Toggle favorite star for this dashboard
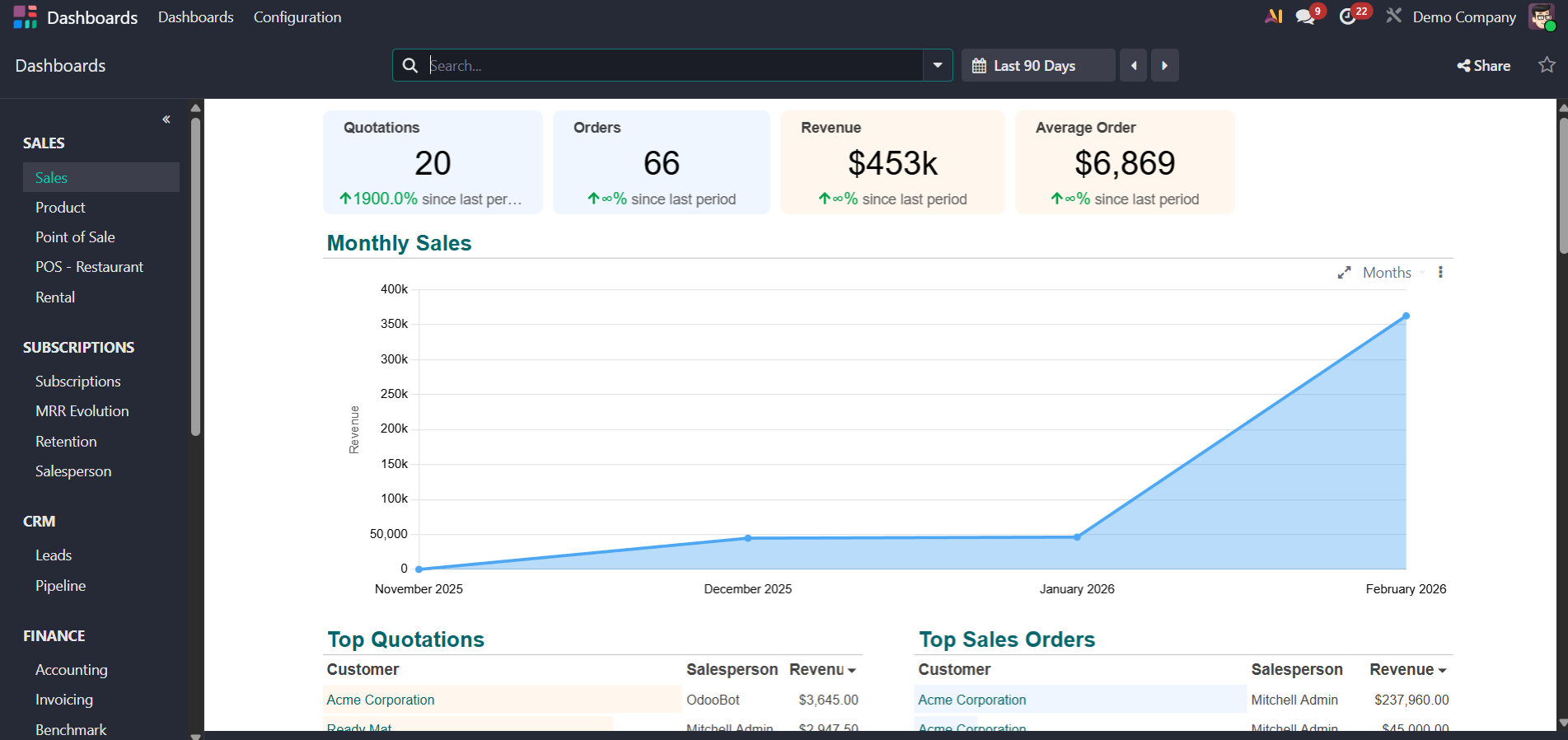The width and height of the screenshot is (1568, 740). tap(1547, 65)
